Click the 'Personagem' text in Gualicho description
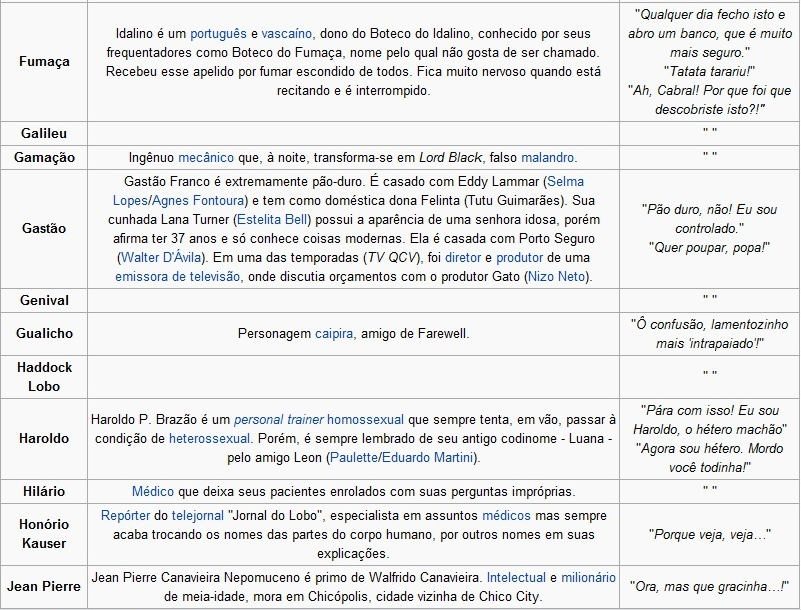 click(274, 334)
